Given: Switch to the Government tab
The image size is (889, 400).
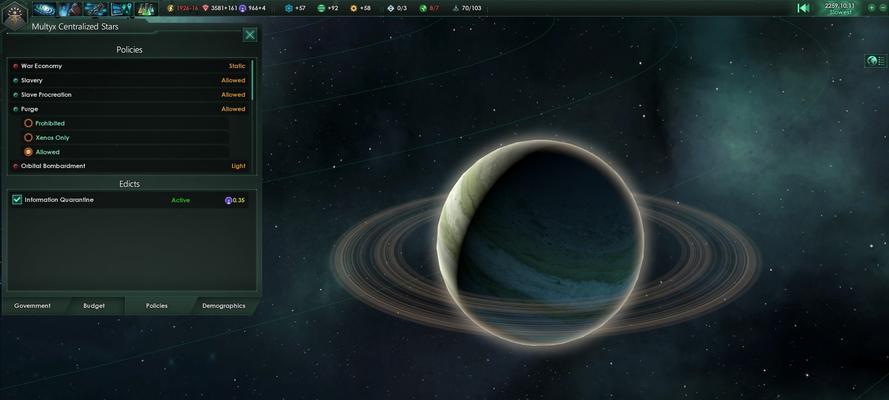Looking at the screenshot, I should (x=32, y=305).
